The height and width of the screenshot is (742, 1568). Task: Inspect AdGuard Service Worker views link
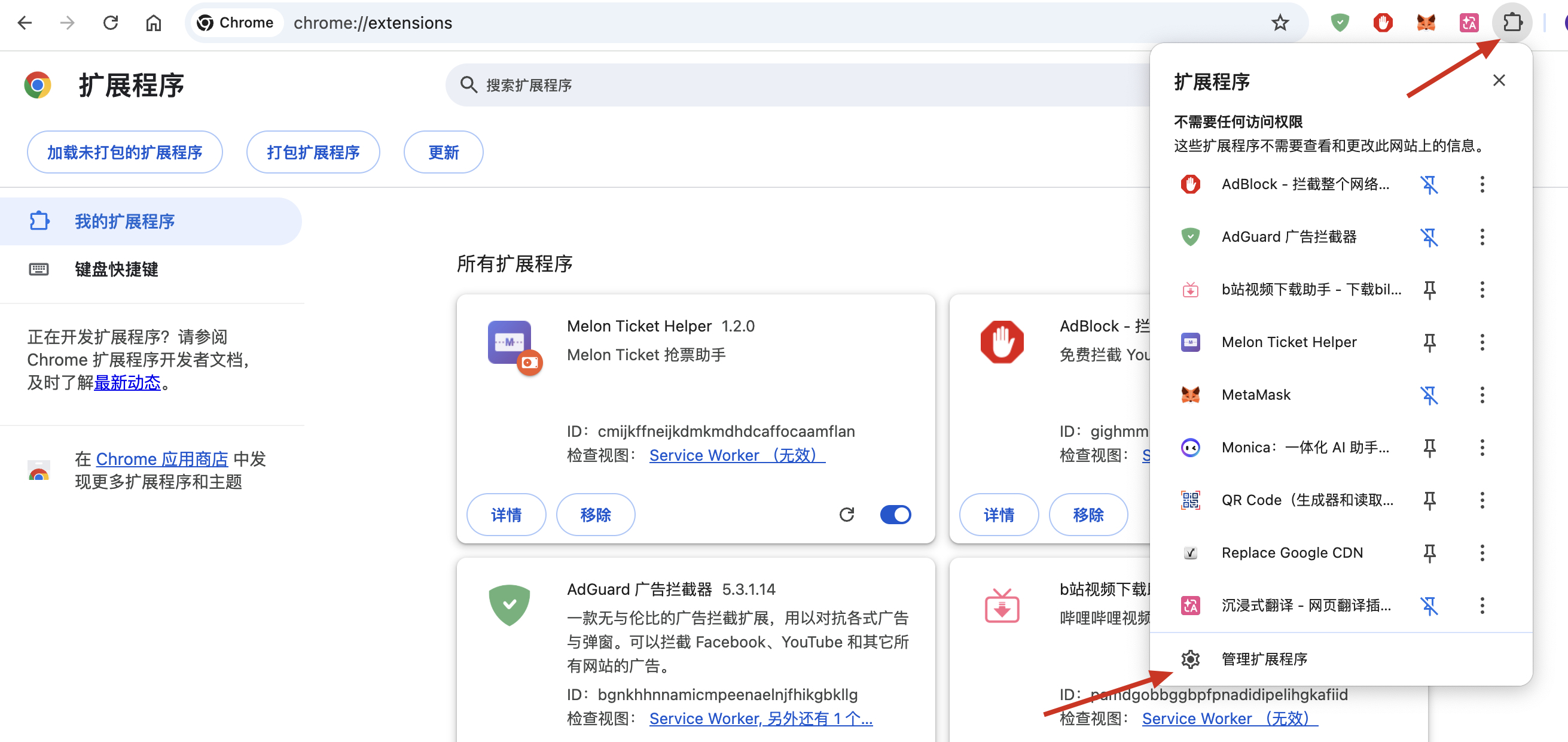tap(761, 718)
